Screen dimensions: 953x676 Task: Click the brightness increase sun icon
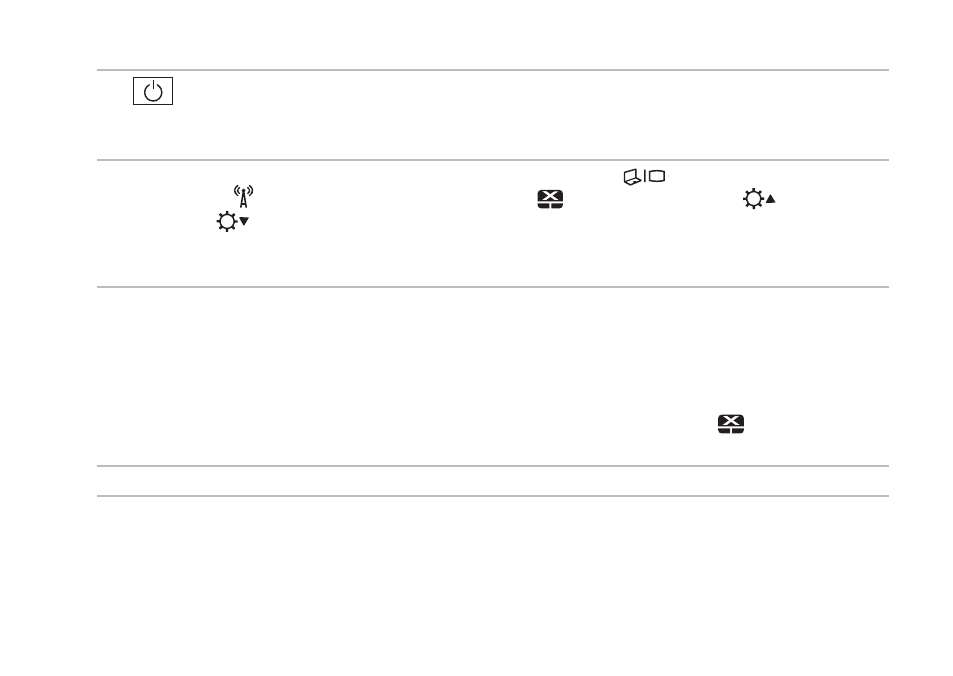[x=759, y=199]
